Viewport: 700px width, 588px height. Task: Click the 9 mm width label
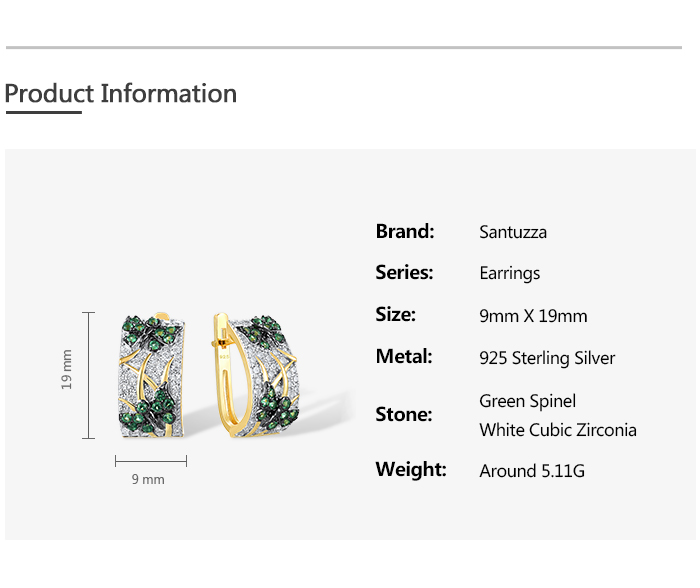(148, 480)
